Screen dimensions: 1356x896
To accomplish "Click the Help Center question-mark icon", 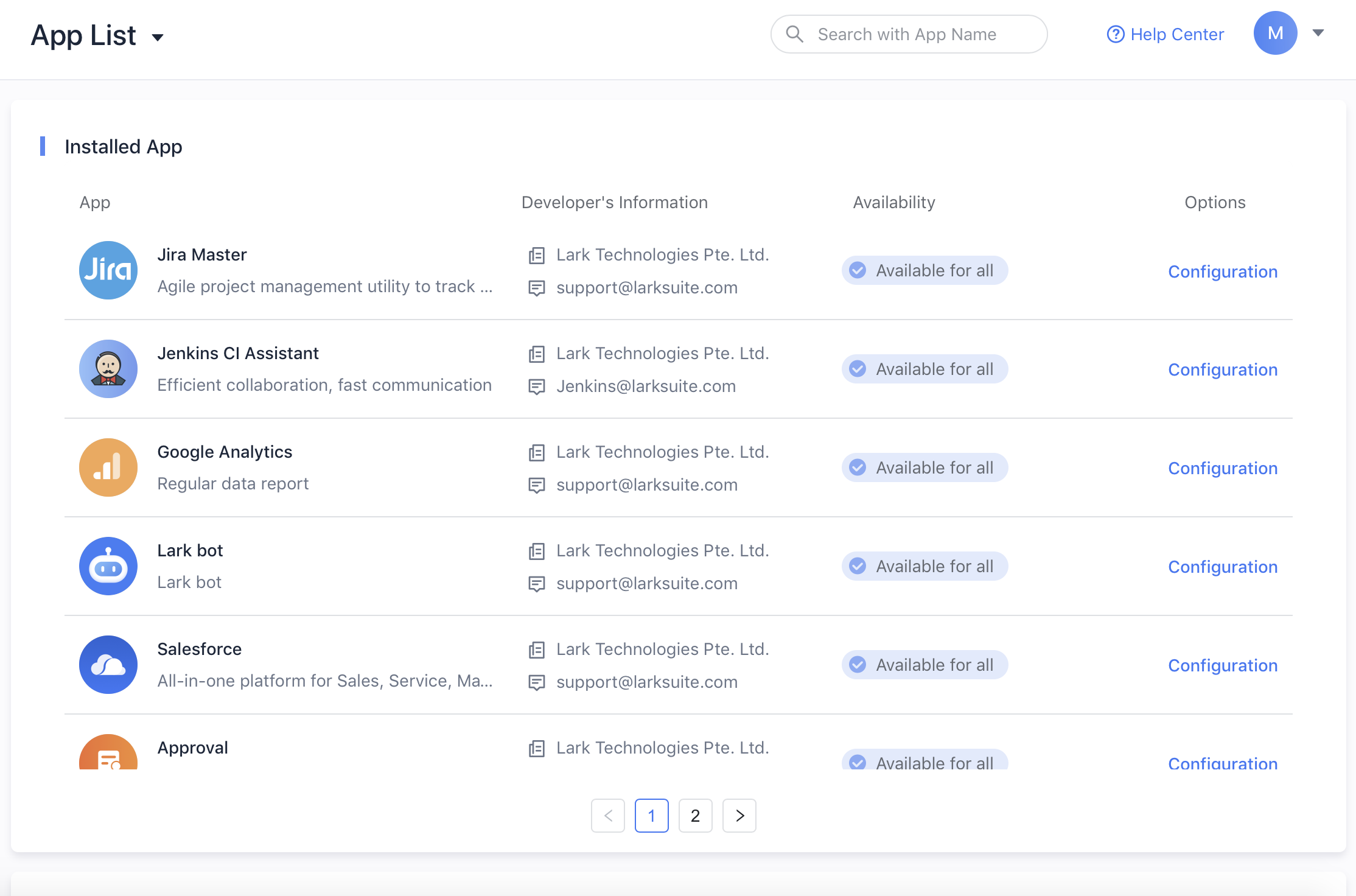I will pyautogui.click(x=1115, y=34).
